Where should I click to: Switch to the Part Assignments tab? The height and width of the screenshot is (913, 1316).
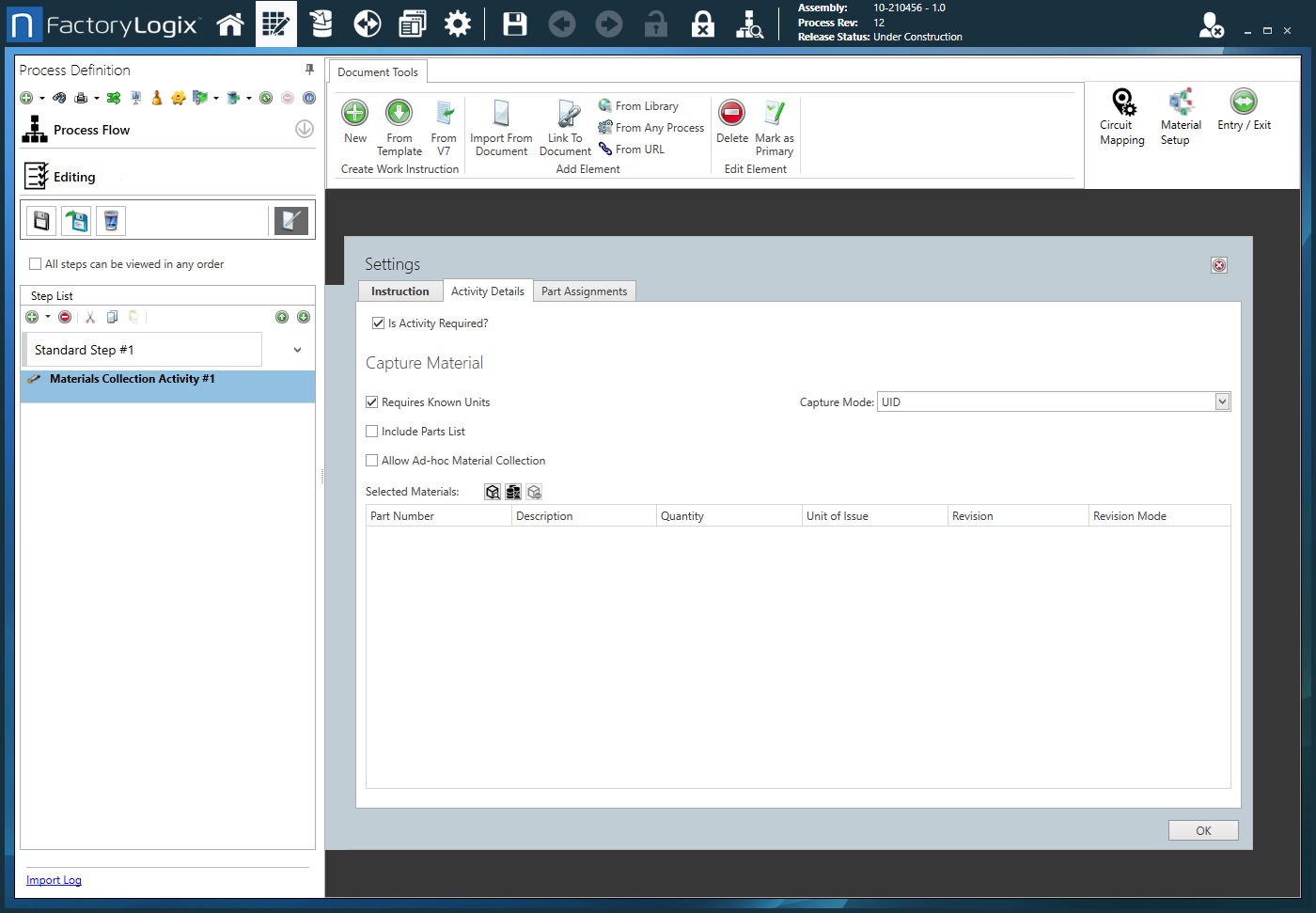click(x=584, y=291)
